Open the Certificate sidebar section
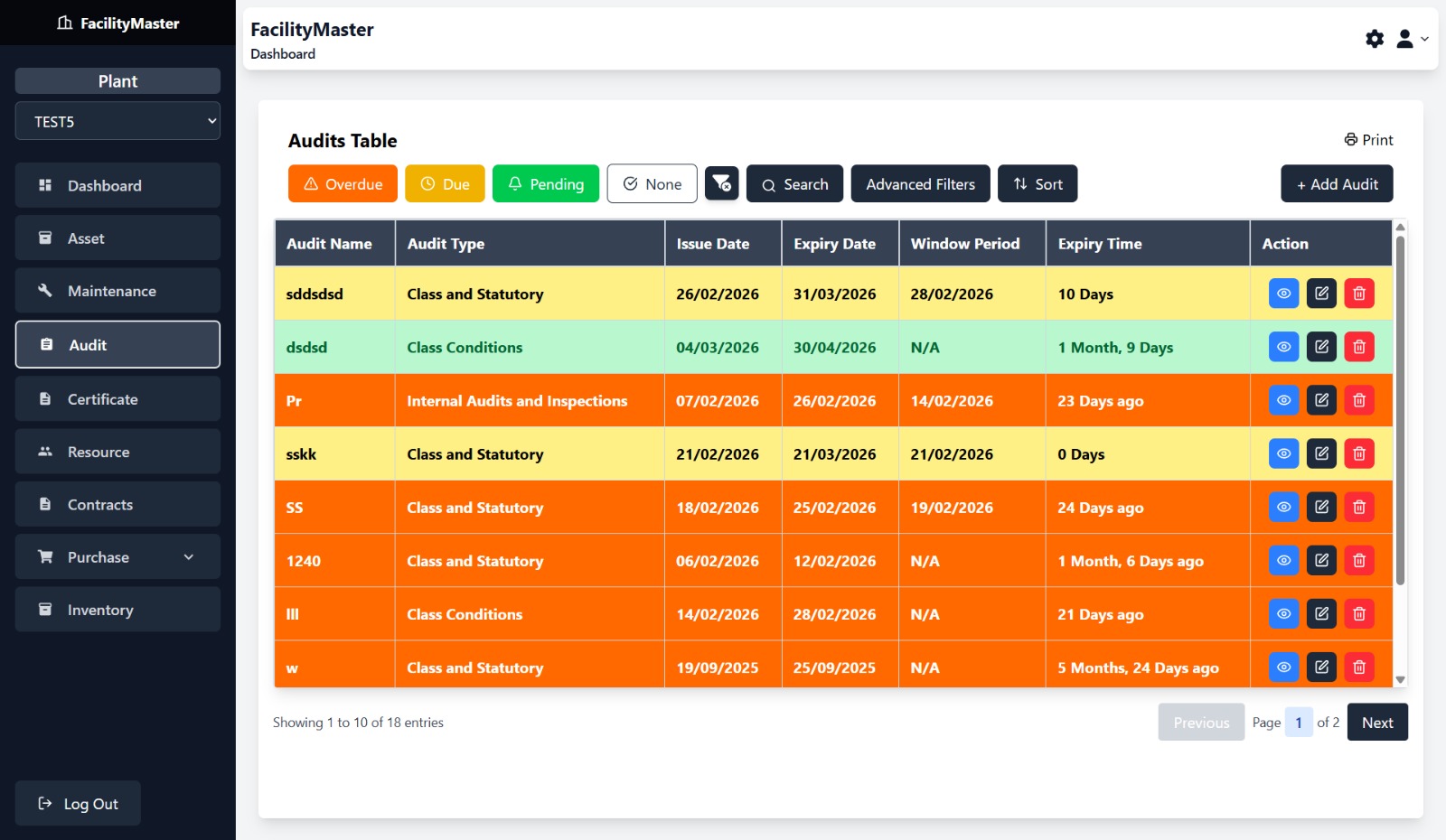Viewport: 1446px width, 840px height. [x=117, y=399]
